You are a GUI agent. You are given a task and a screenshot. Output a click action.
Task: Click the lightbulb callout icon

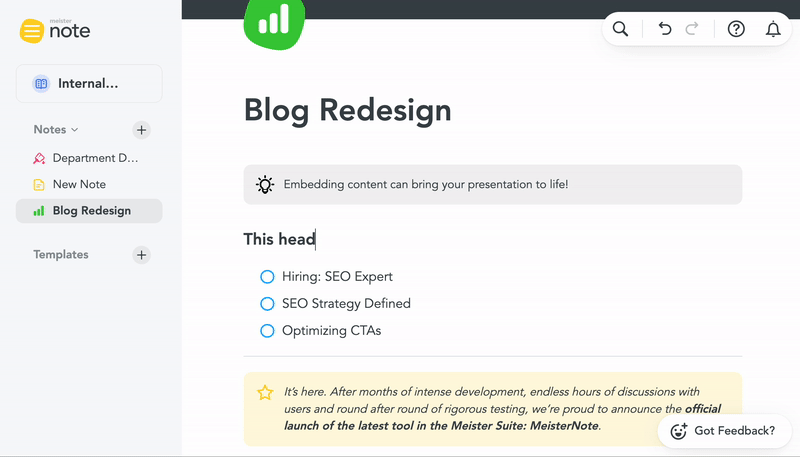coord(265,185)
